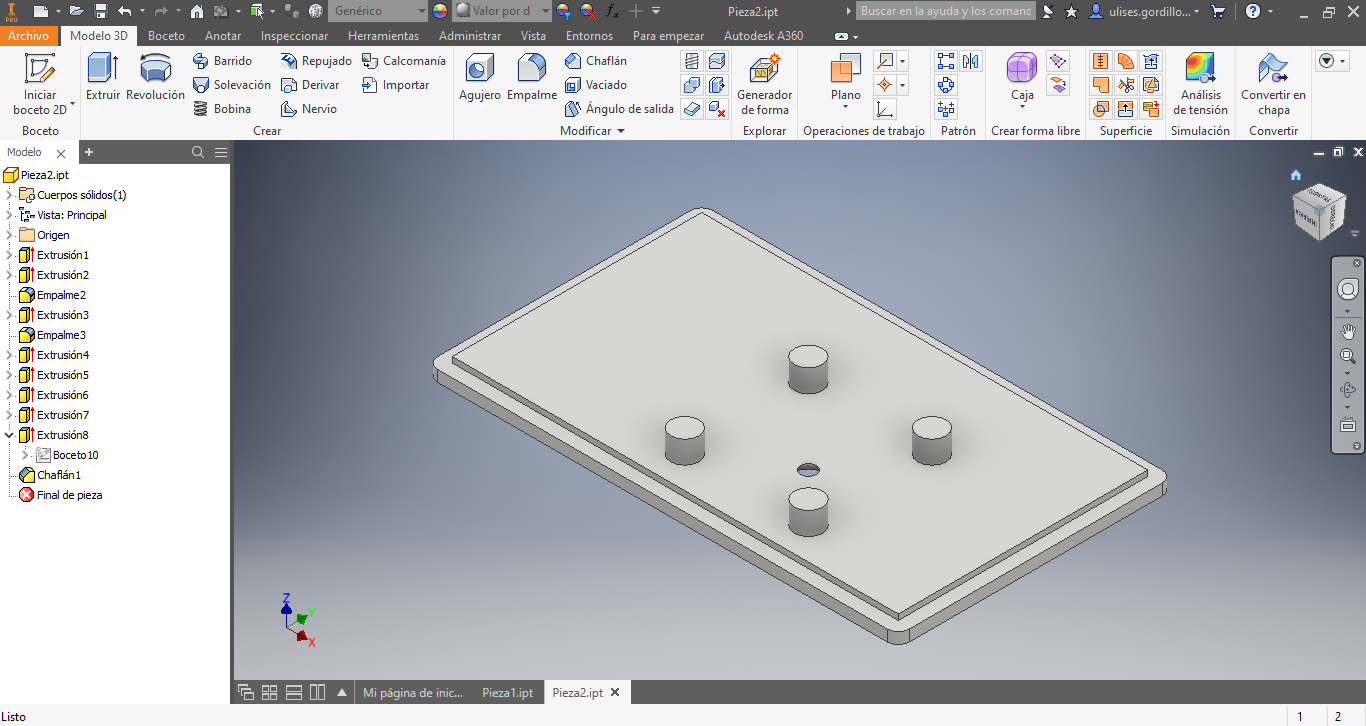The width and height of the screenshot is (1366, 726).
Task: Select the Extruir tool
Action: click(x=103, y=78)
